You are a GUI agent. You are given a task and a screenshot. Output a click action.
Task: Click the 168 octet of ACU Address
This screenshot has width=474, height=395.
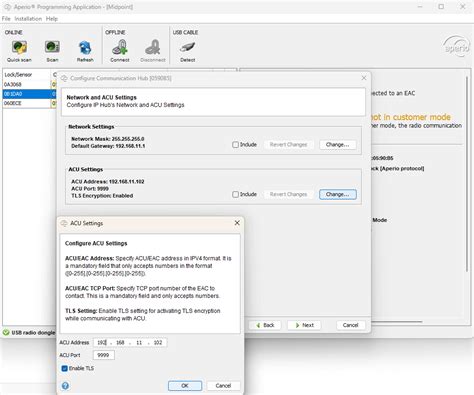coord(120,342)
